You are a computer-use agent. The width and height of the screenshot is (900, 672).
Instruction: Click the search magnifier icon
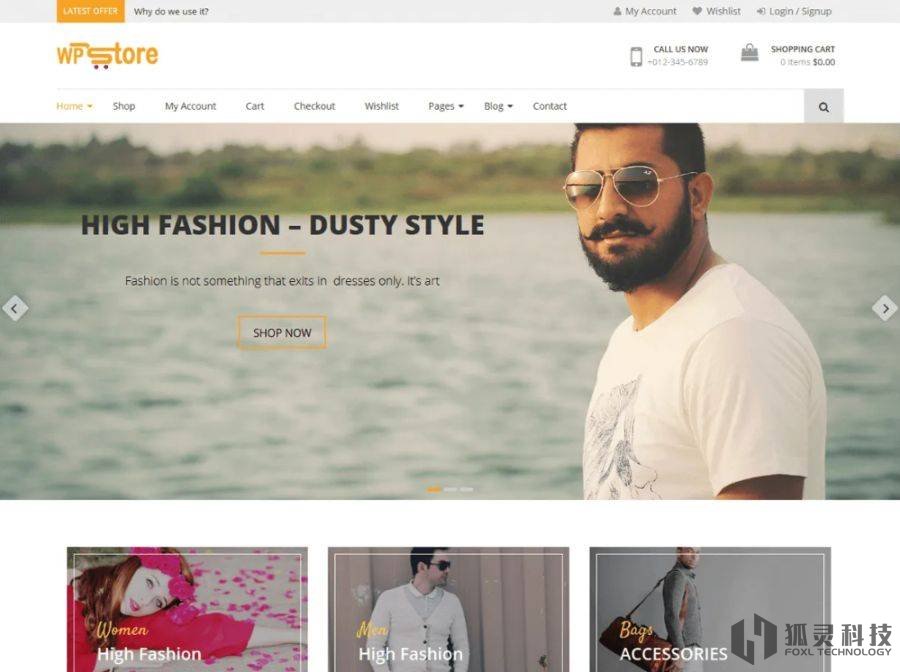(x=823, y=107)
